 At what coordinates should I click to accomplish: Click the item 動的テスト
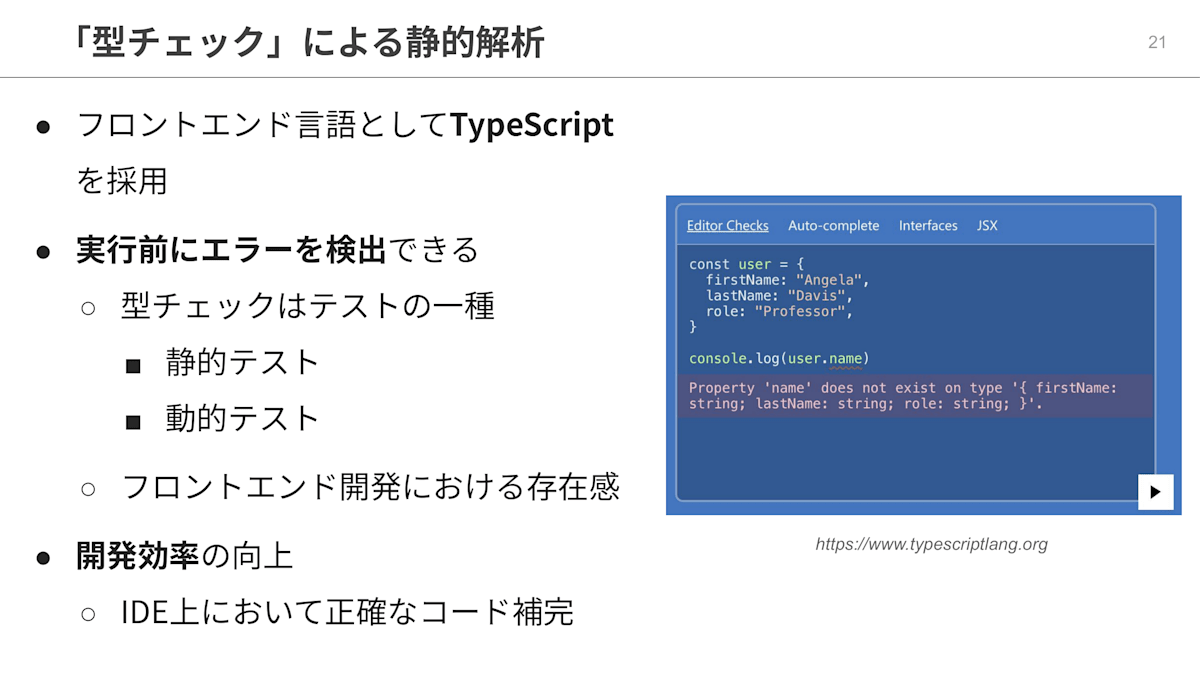[x=243, y=418]
